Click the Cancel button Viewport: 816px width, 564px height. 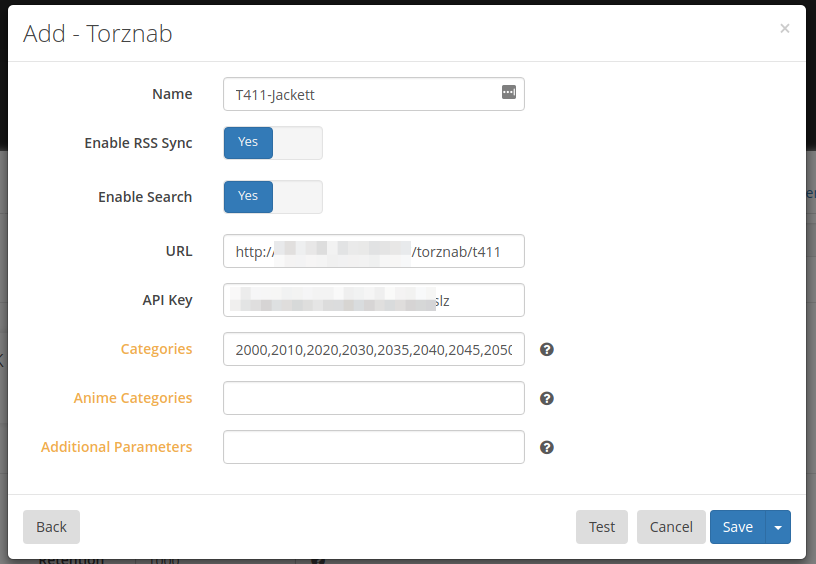pos(671,527)
